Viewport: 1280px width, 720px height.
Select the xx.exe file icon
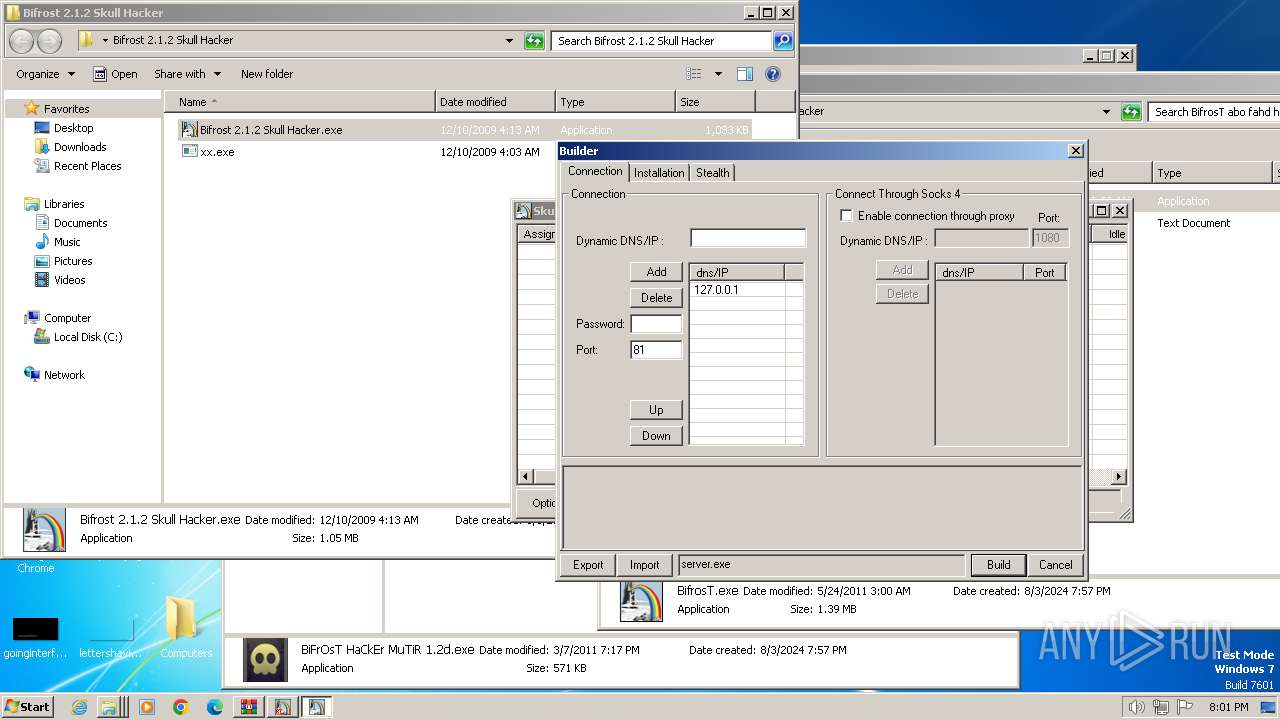(x=189, y=151)
